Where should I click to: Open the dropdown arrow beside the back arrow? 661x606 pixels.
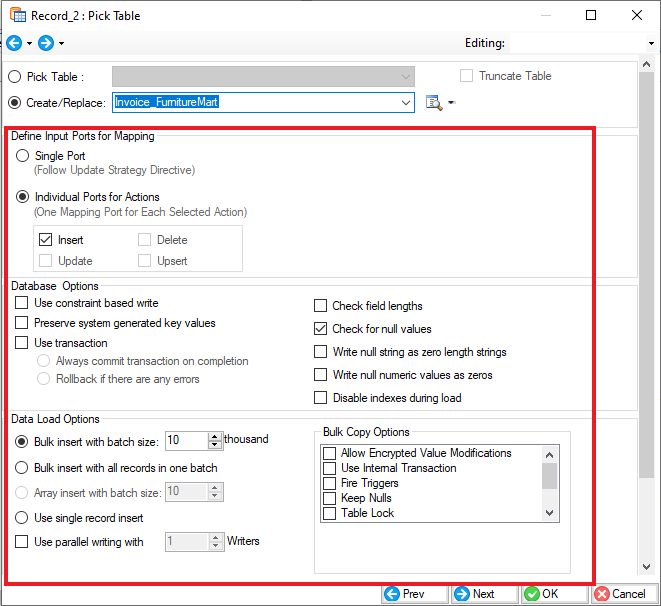pos(30,44)
